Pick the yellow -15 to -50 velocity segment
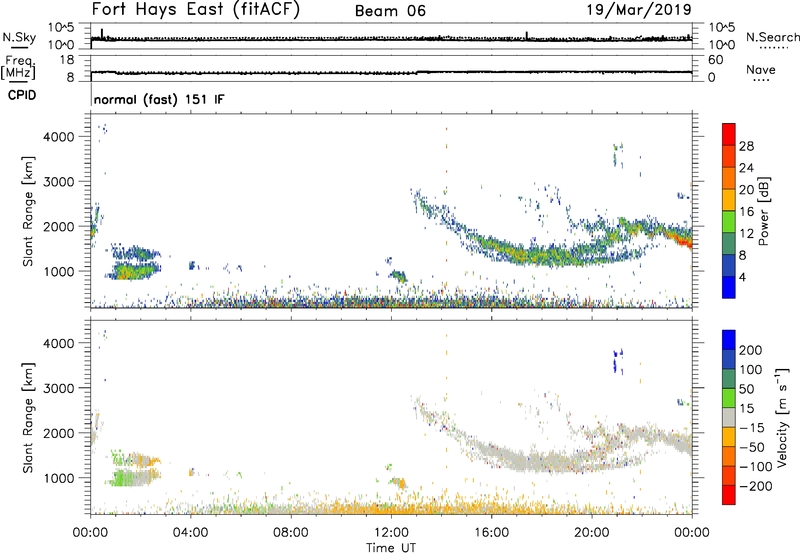 pos(729,437)
